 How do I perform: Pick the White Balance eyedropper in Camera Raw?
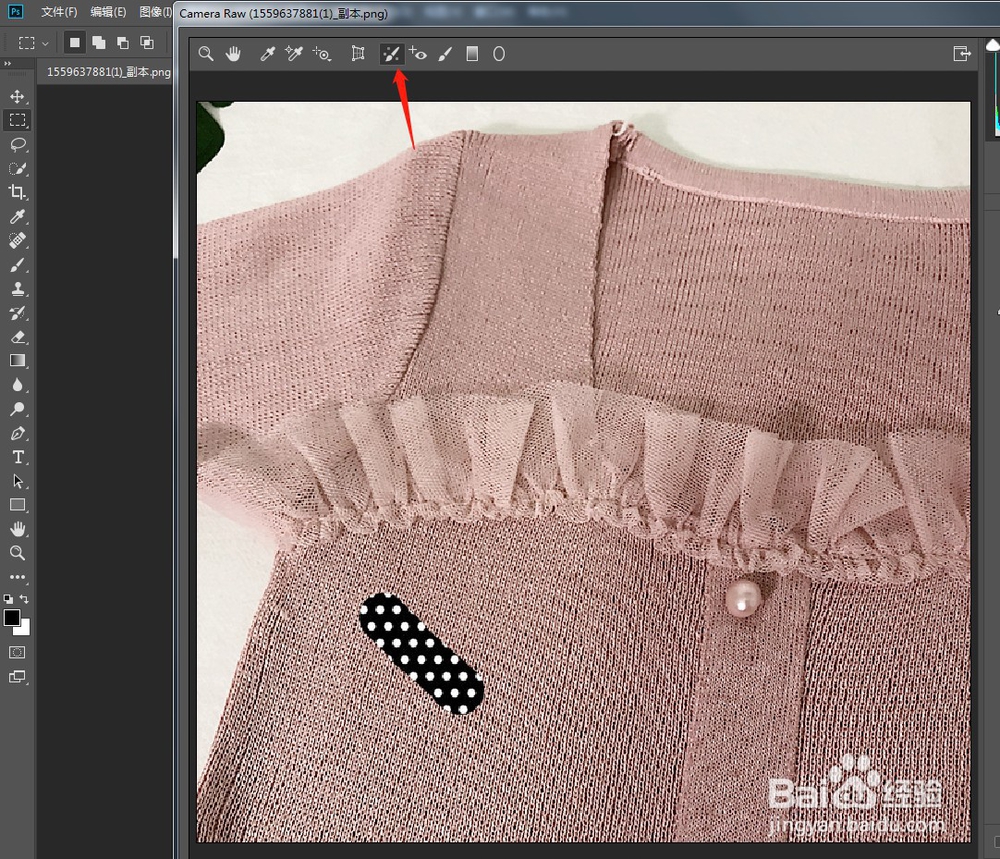point(267,54)
